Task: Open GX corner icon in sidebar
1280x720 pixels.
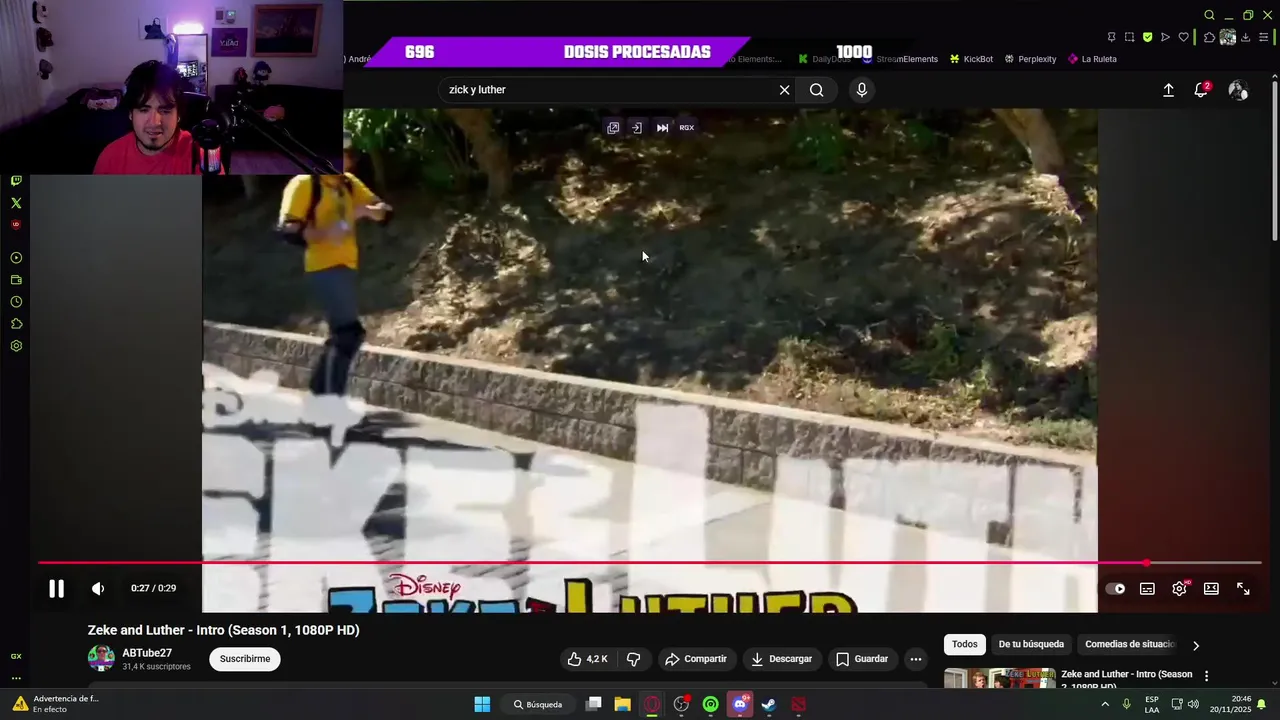Action: tap(16, 656)
